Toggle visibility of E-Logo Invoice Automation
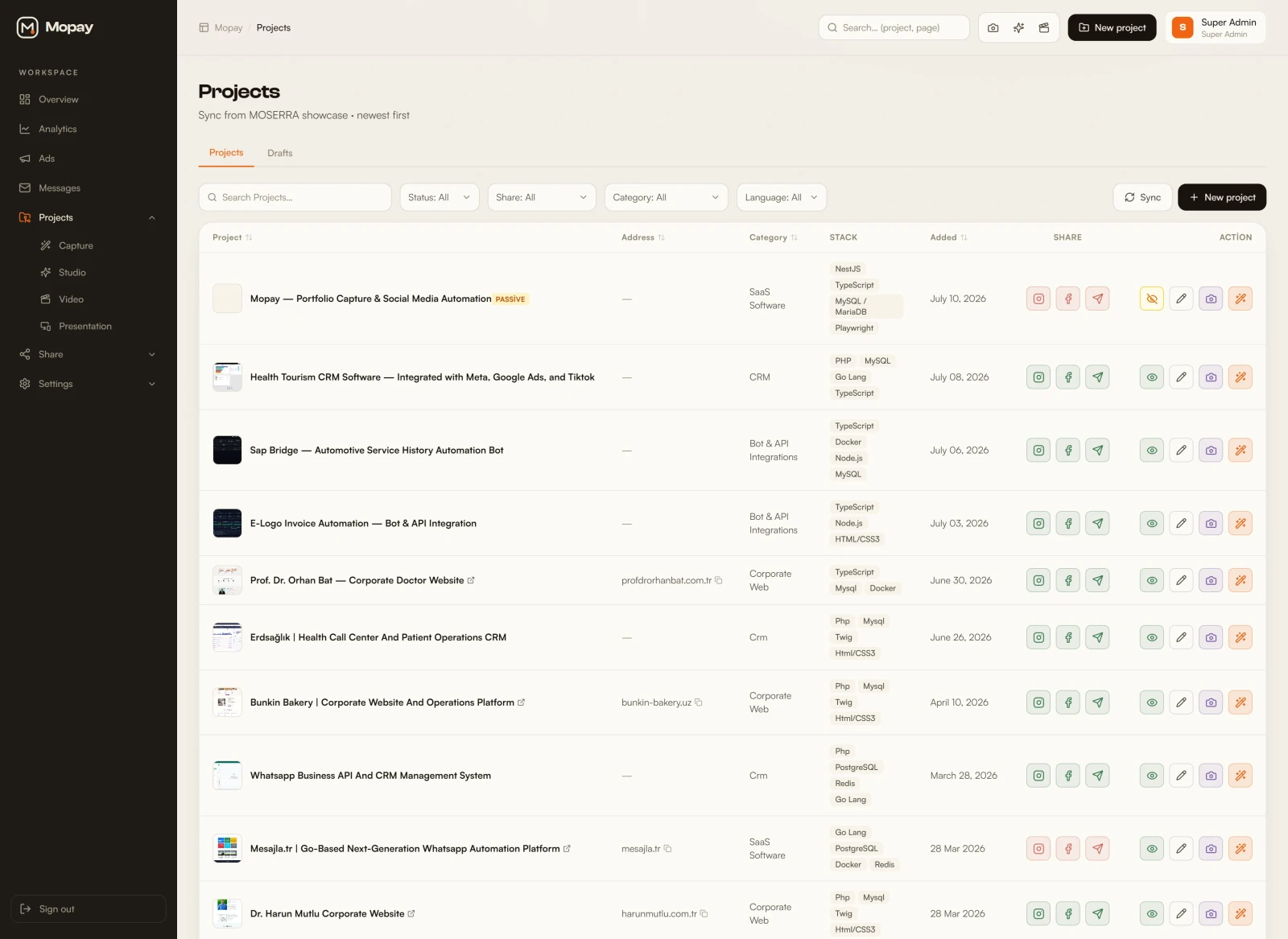Image resolution: width=1288 pixels, height=939 pixels. [1152, 524]
